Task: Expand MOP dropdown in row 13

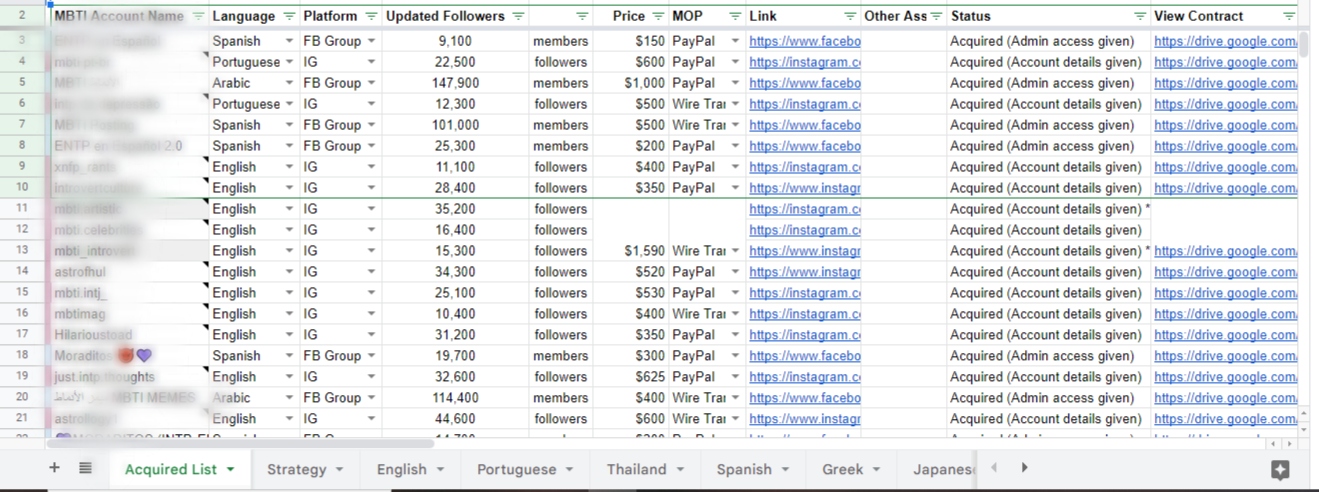Action: click(x=735, y=252)
